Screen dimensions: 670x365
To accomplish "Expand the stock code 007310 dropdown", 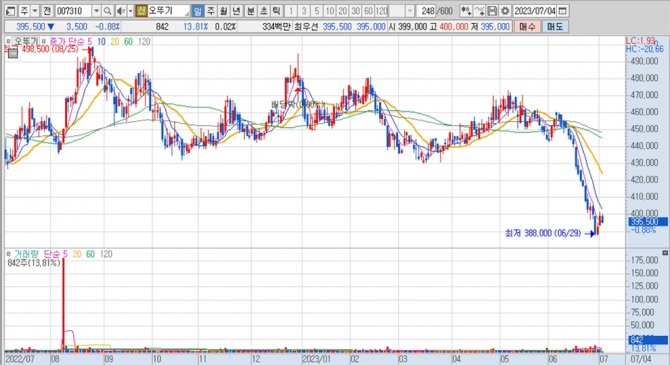I will [97, 11].
